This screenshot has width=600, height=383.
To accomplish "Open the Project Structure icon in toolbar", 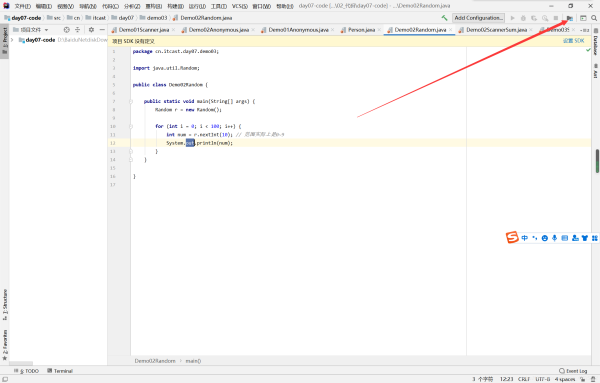I will coord(570,18).
